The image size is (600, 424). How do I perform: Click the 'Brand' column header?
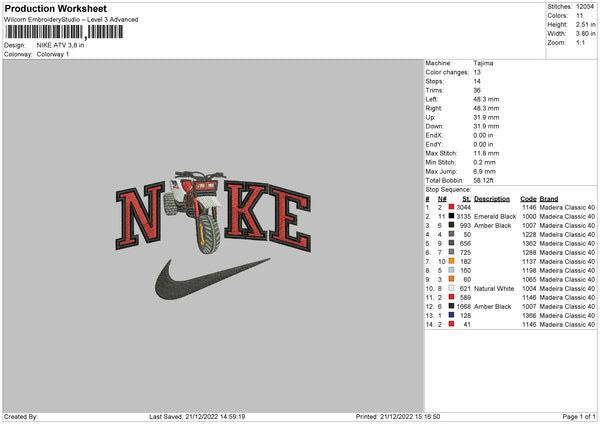(x=549, y=199)
